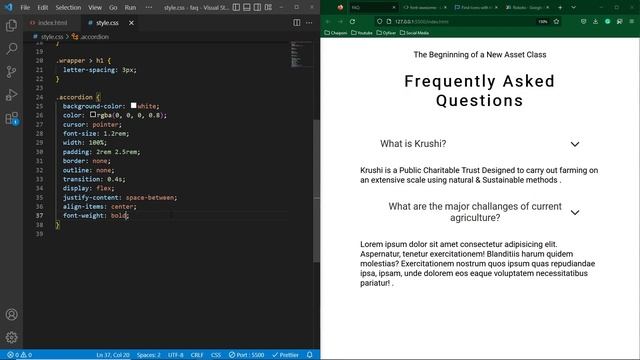Screen dimensions: 640x360
Task: Close the FAQ browser tab
Action: [x=393, y=7]
